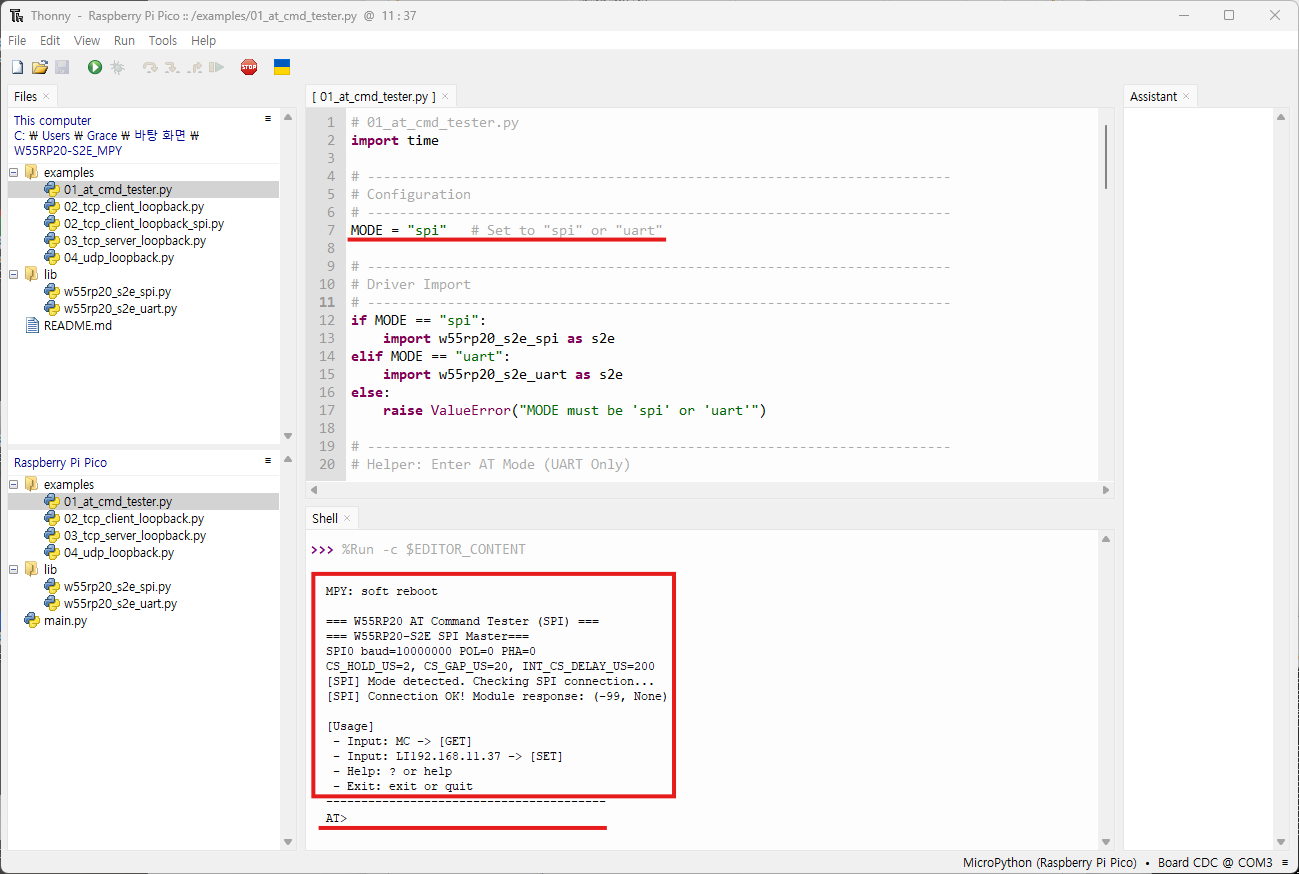Click the Ukraine flag support icon
1299x874 pixels.
pos(282,67)
